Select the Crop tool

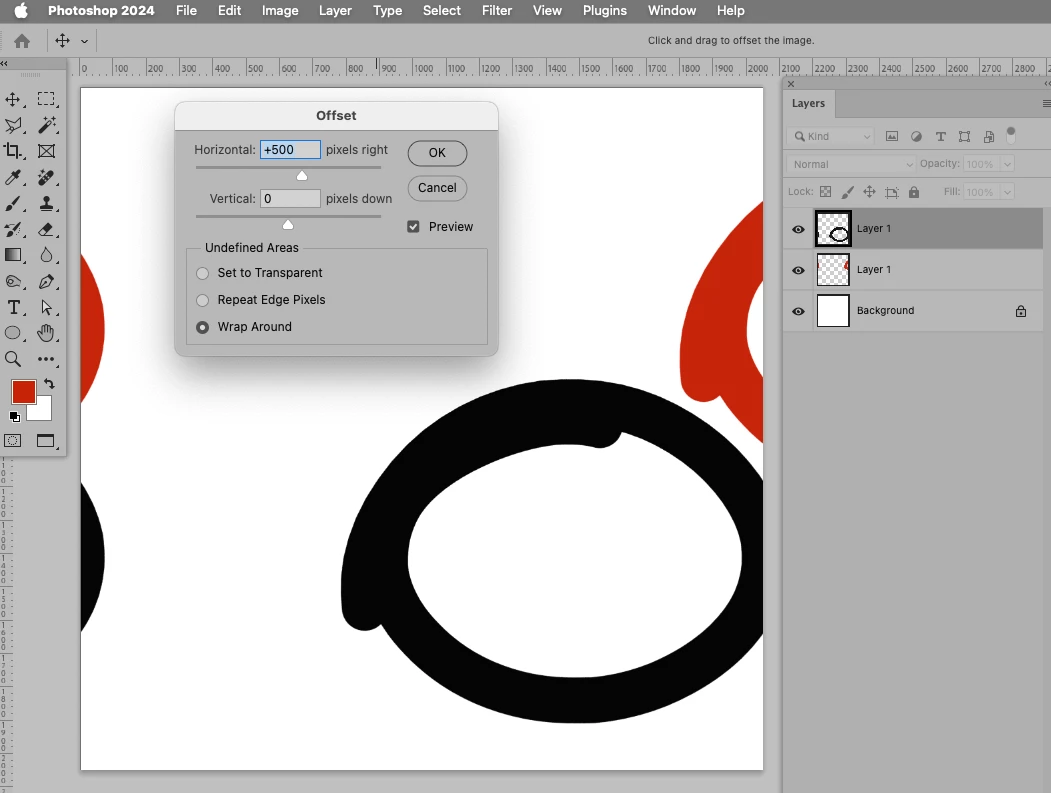[13, 151]
